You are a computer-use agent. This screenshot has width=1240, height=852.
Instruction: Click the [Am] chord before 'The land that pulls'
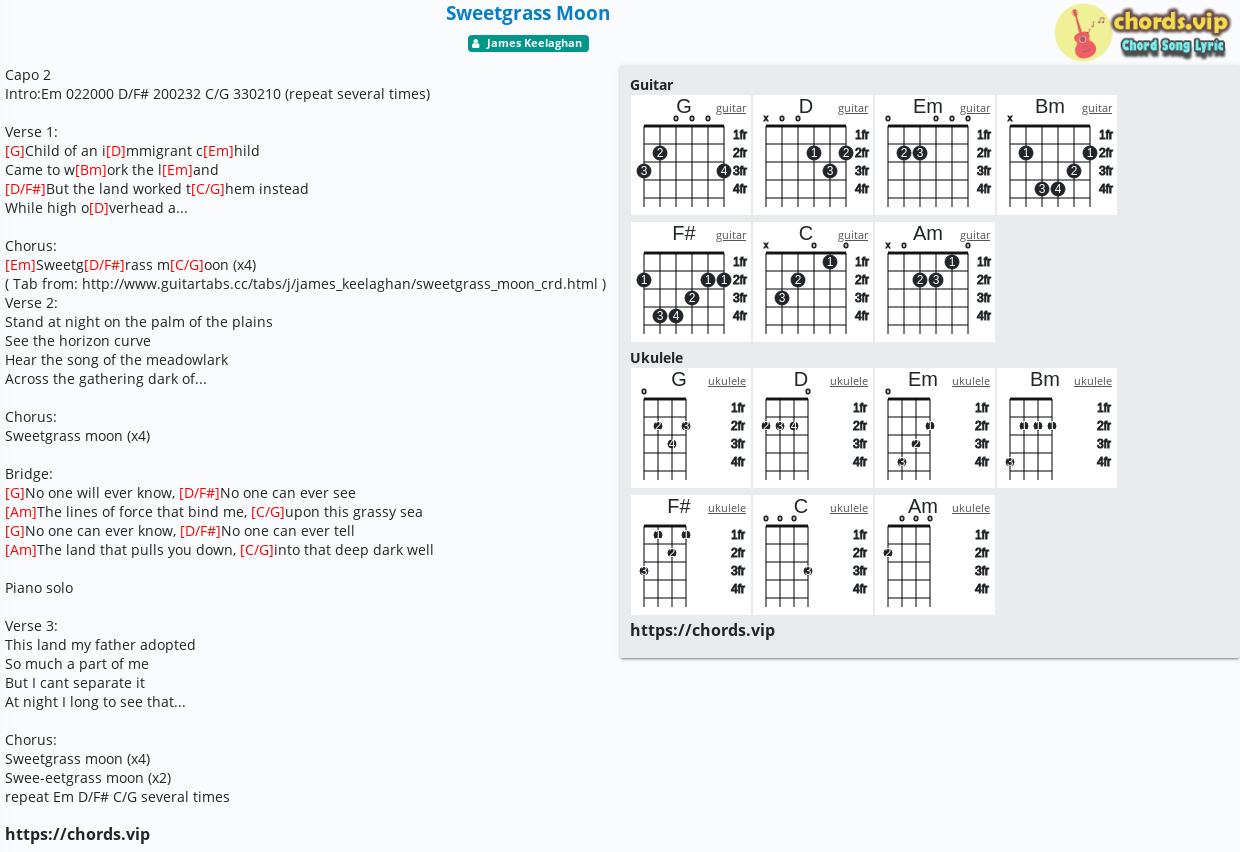point(21,550)
